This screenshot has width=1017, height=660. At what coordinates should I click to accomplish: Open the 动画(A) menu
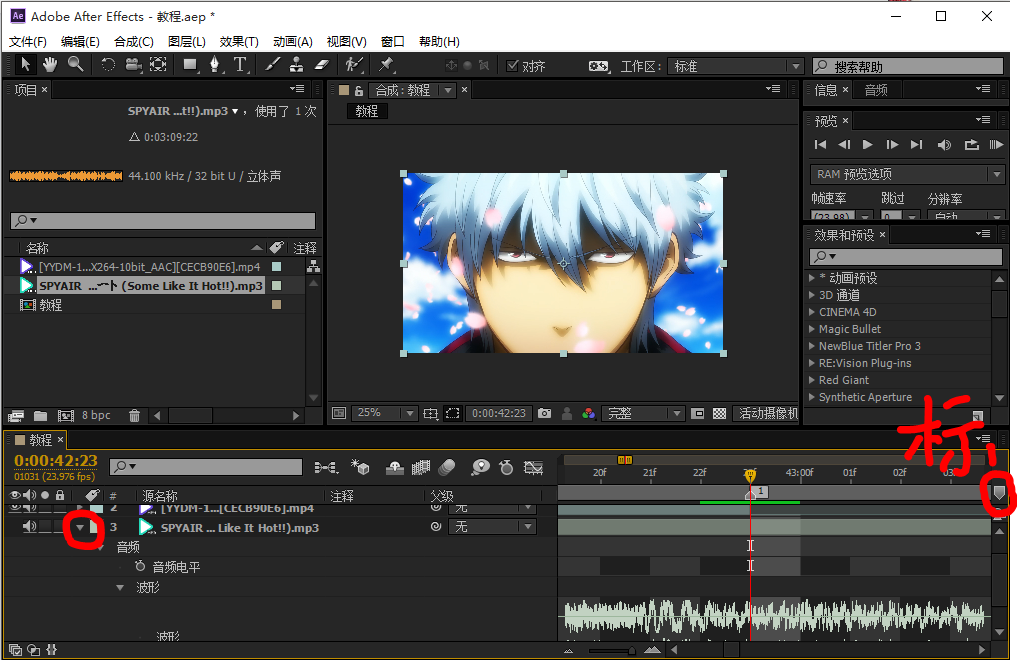tap(293, 41)
